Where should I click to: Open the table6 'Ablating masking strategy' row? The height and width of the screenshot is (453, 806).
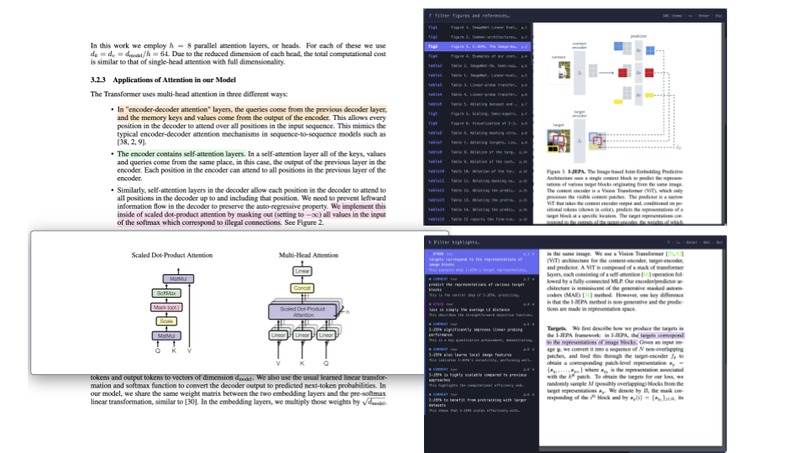coord(478,133)
